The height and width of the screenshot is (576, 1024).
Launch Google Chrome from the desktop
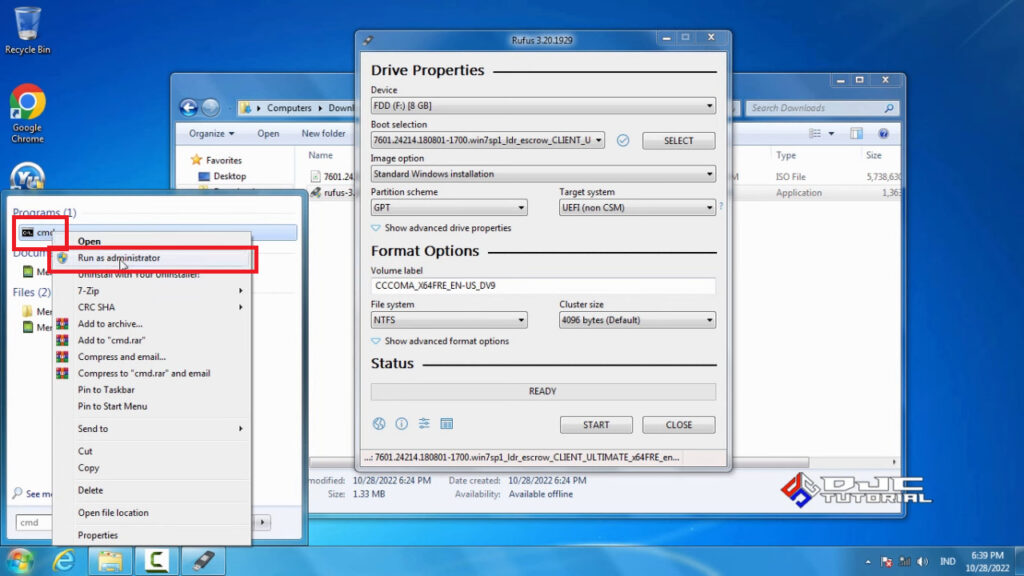27,100
